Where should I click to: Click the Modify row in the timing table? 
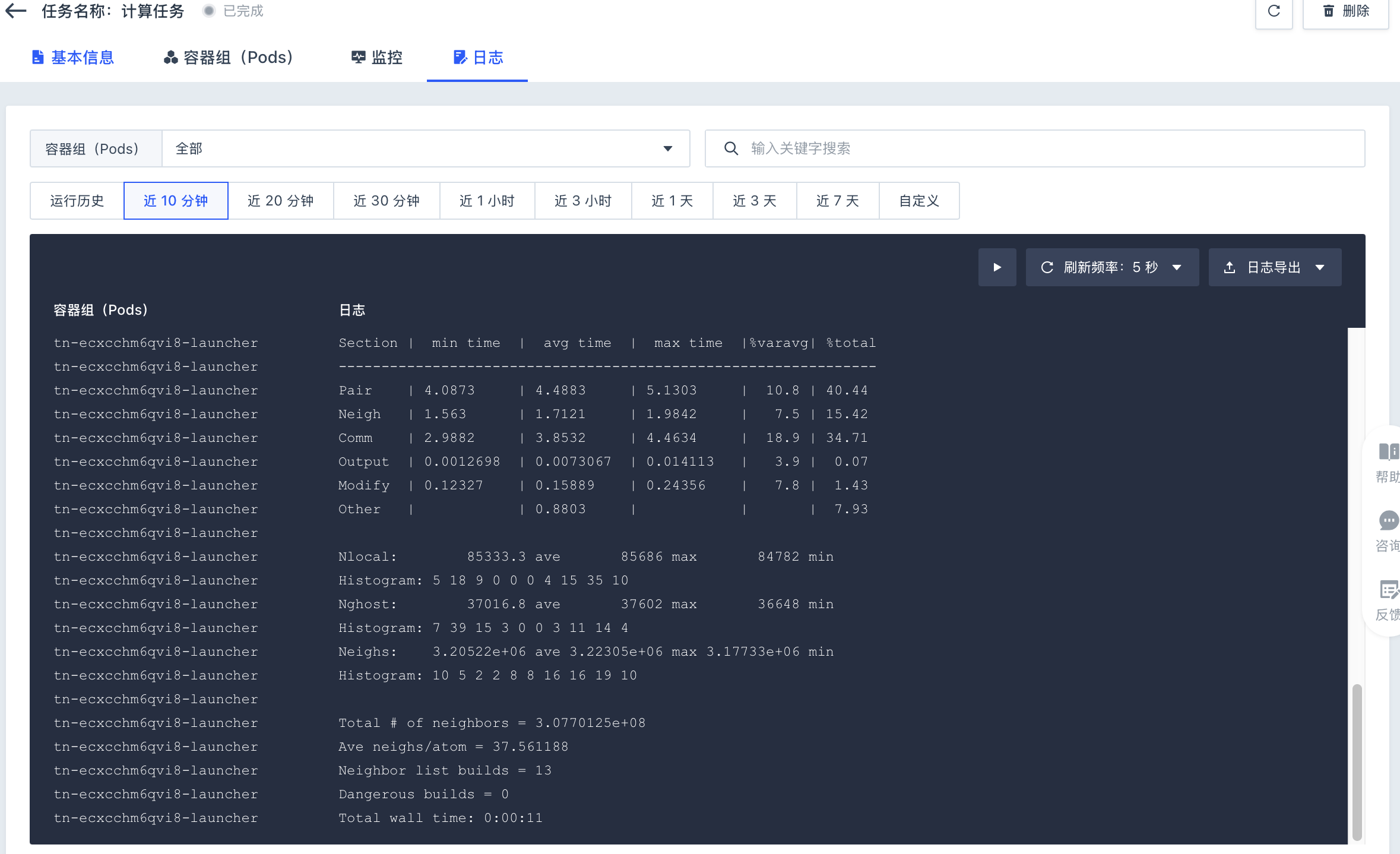click(x=603, y=485)
